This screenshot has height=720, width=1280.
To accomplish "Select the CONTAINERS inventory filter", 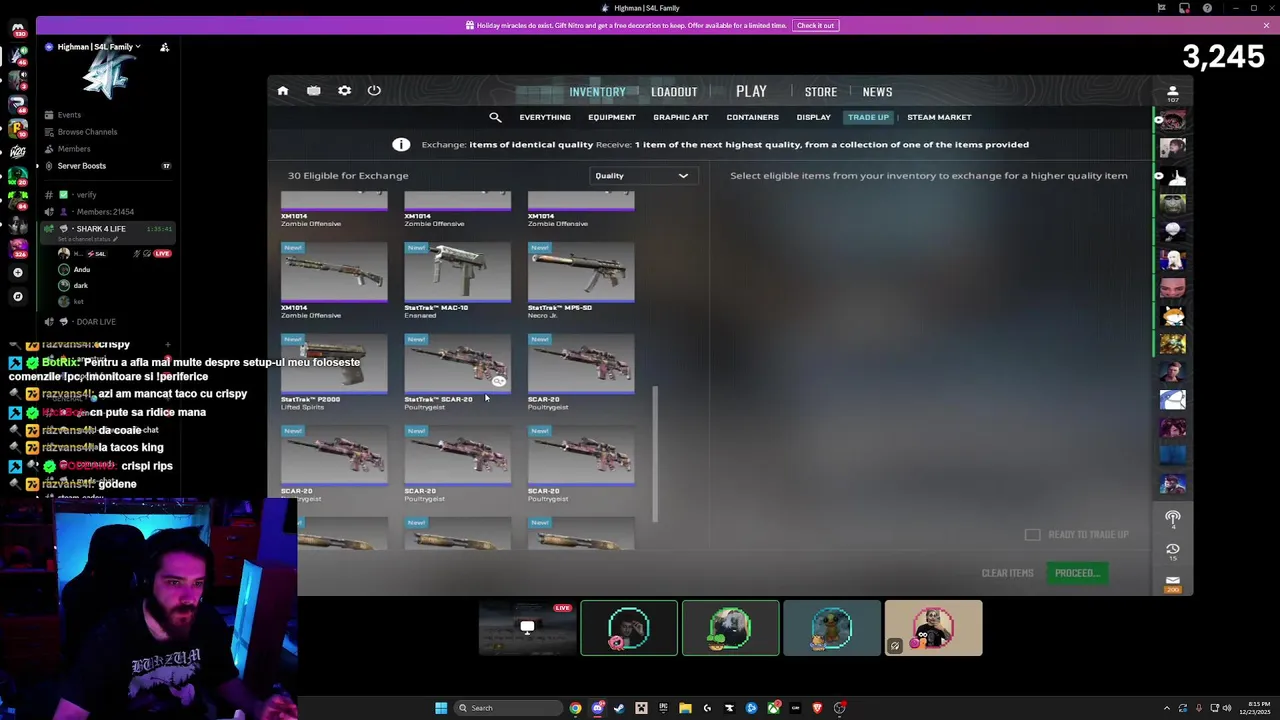I will 752,117.
